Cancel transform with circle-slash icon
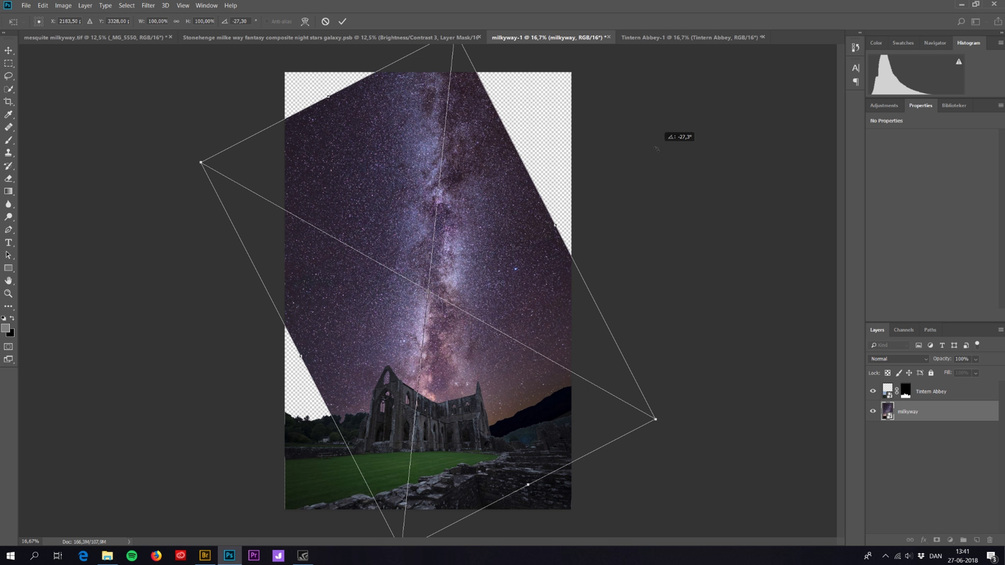The height and width of the screenshot is (565, 1005). (x=325, y=21)
